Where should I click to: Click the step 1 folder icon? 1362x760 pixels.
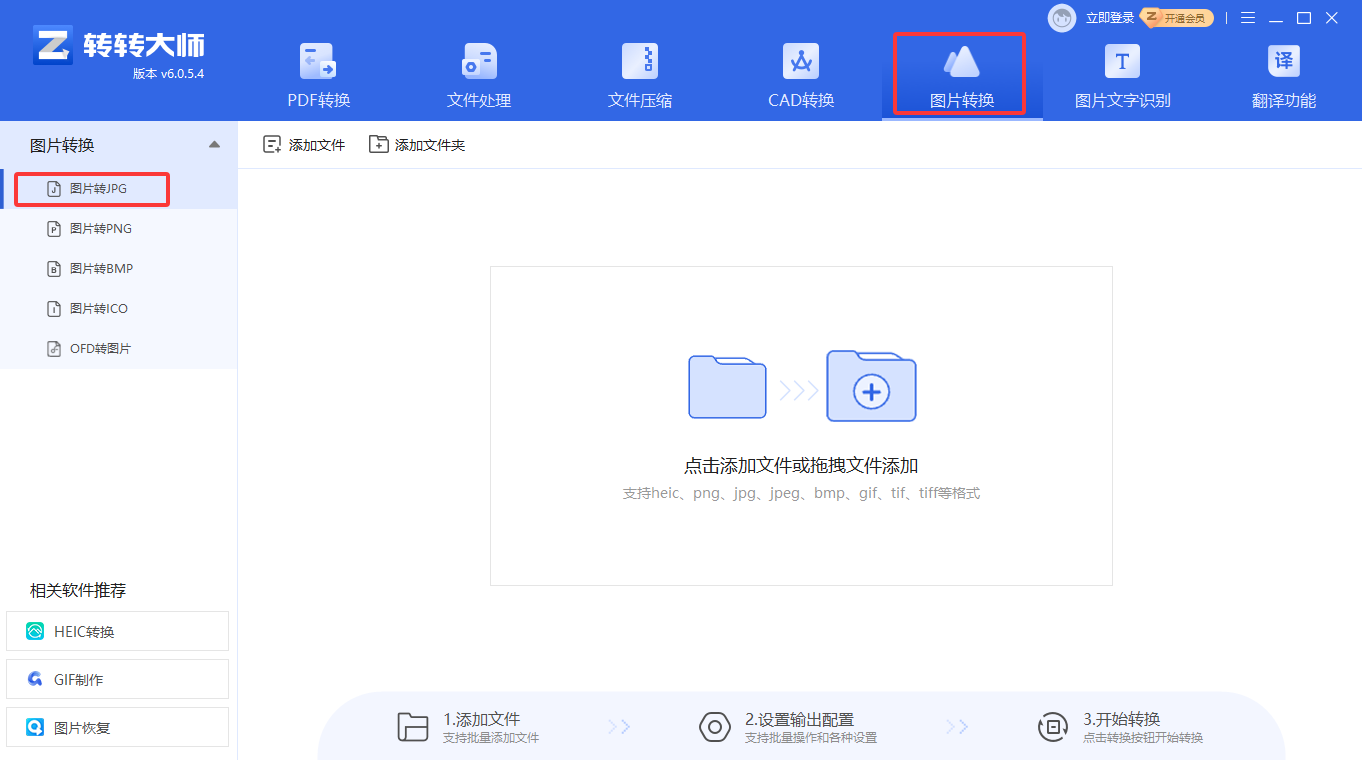pos(413,727)
